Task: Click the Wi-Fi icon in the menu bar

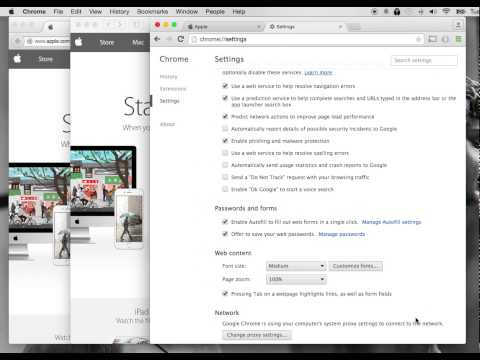Action: pos(446,12)
